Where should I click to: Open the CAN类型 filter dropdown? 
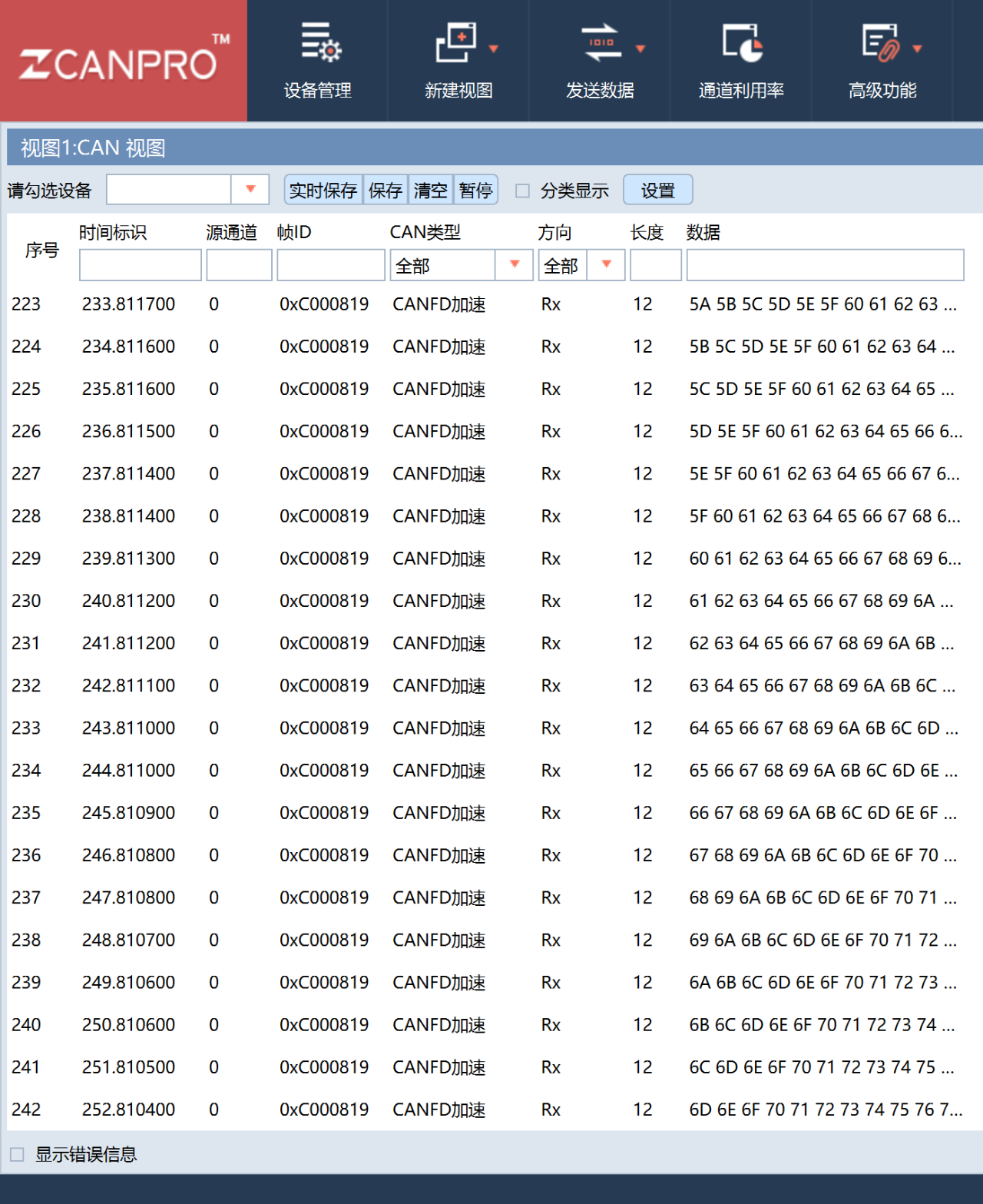pos(515,265)
